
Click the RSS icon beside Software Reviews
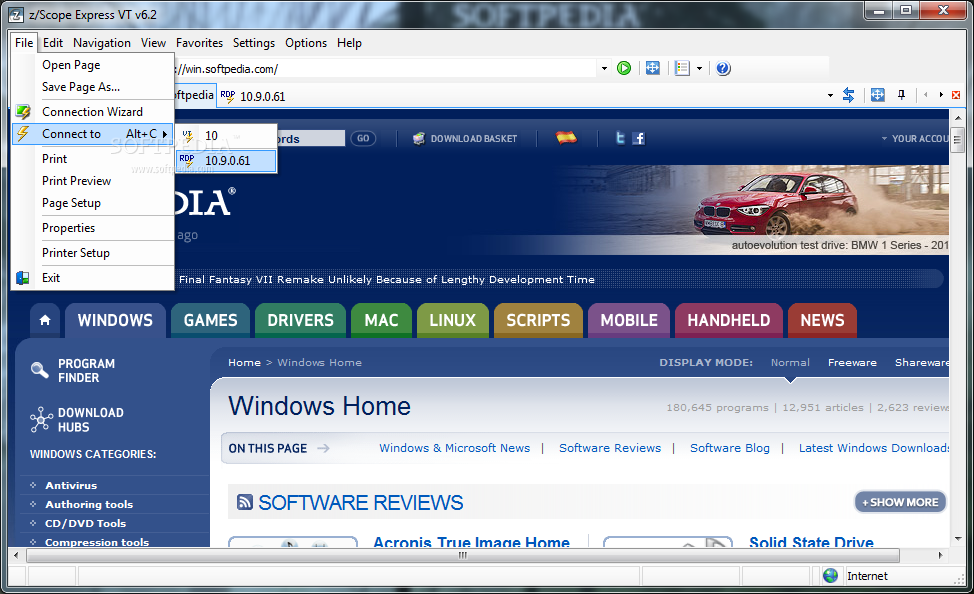pos(245,502)
